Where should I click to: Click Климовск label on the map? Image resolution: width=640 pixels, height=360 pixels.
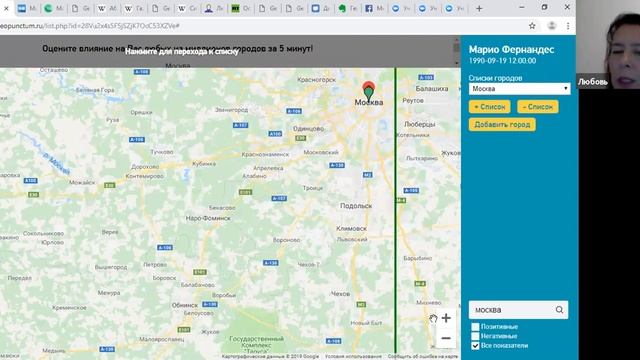click(351, 229)
